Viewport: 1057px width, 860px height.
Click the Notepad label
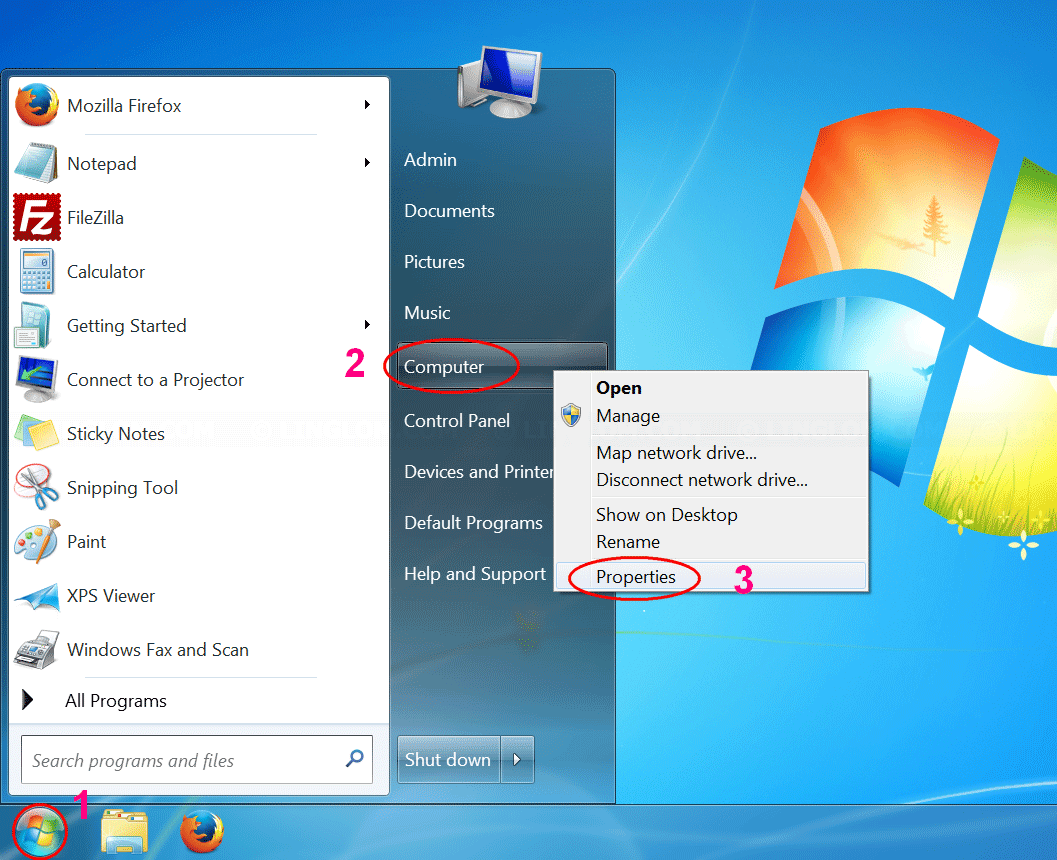pyautogui.click(x=102, y=164)
